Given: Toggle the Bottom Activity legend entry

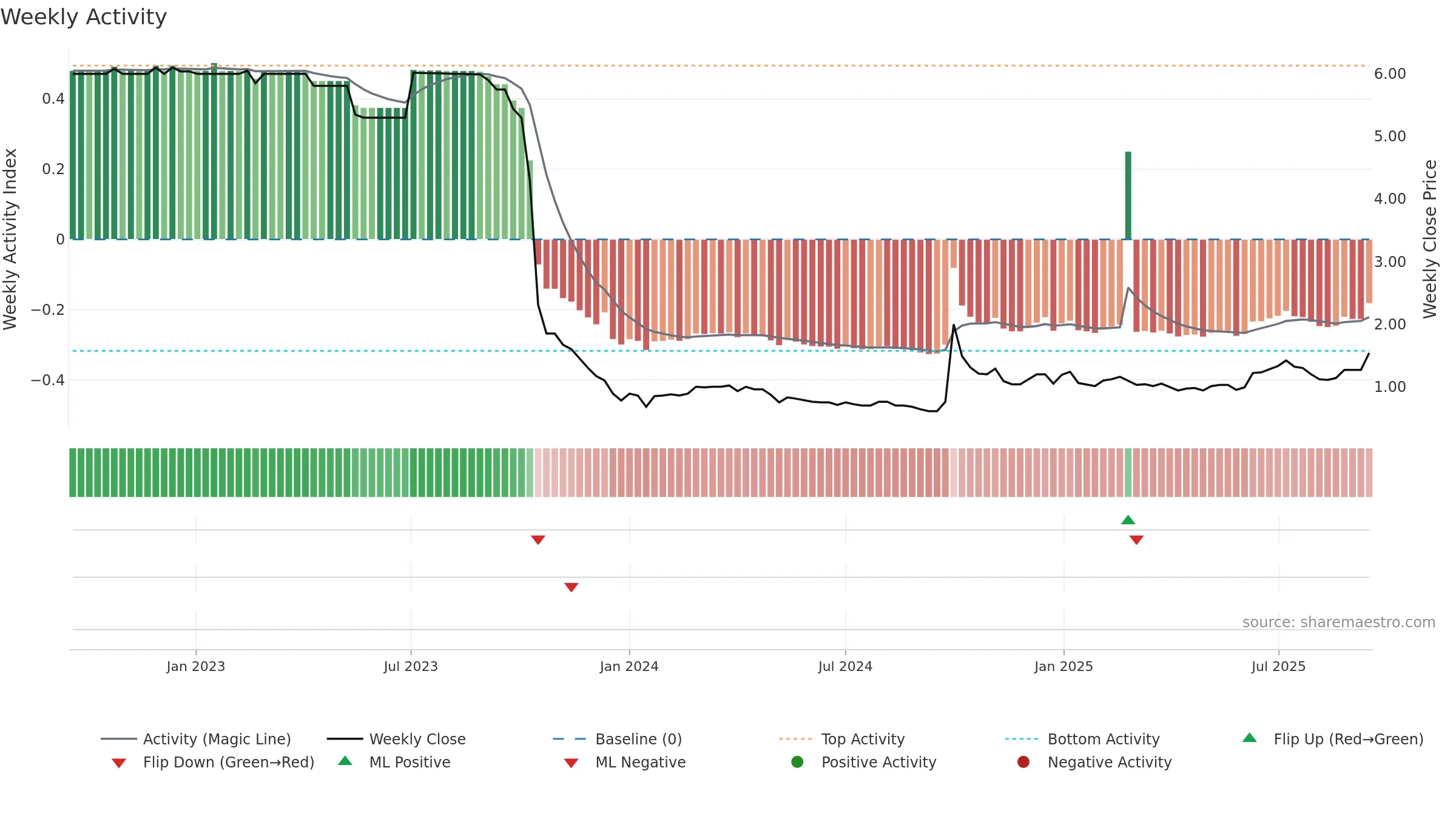Looking at the screenshot, I should tap(1082, 739).
